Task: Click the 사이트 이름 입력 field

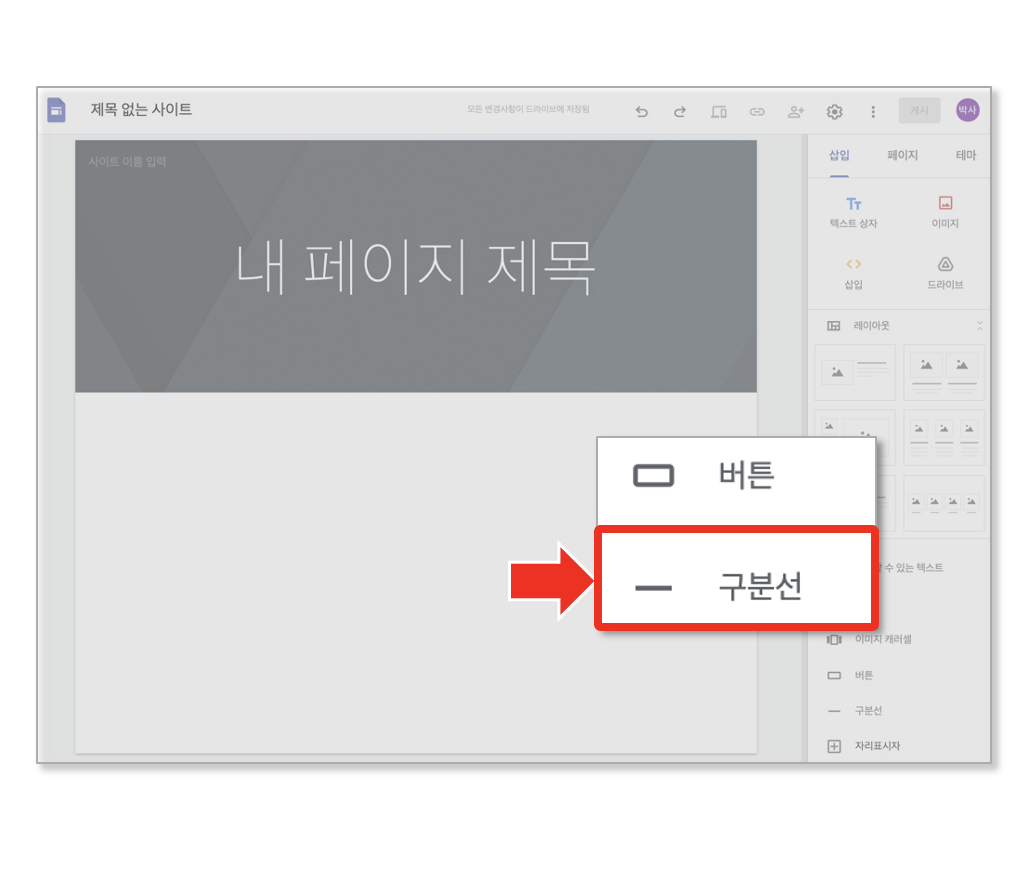Action: tap(128, 161)
